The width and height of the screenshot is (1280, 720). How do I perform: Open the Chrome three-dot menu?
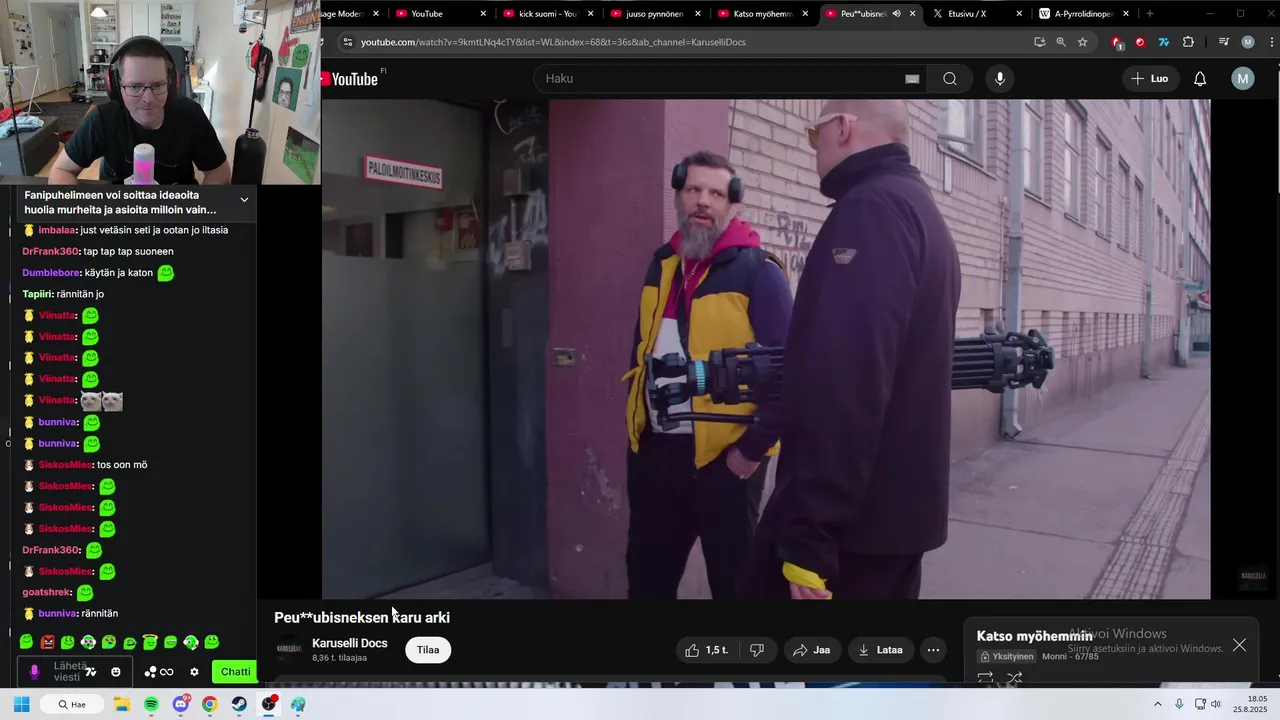point(1271,42)
